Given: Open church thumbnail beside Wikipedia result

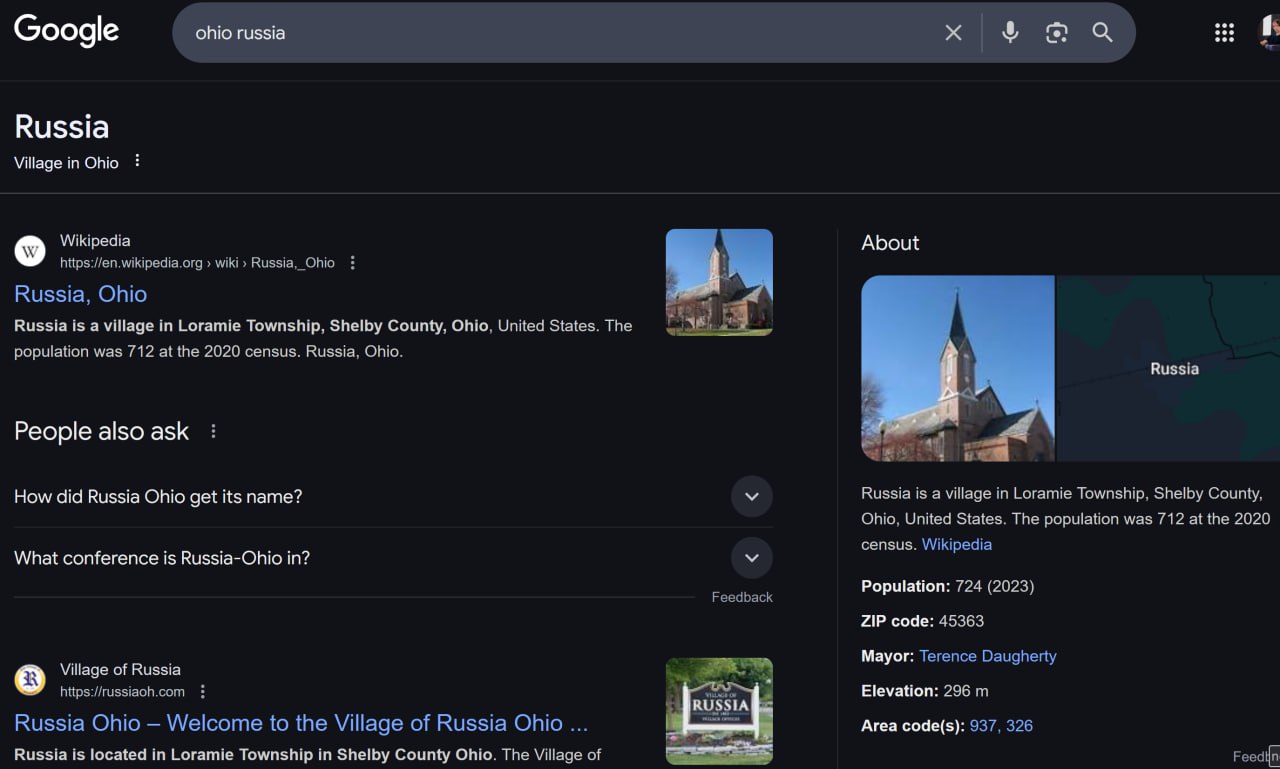Looking at the screenshot, I should (719, 282).
